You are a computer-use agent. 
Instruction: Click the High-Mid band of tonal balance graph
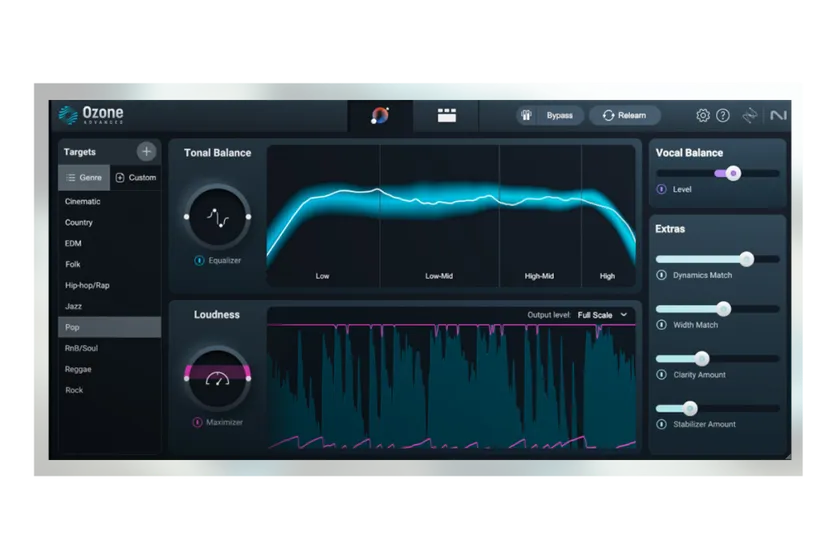[x=541, y=215]
